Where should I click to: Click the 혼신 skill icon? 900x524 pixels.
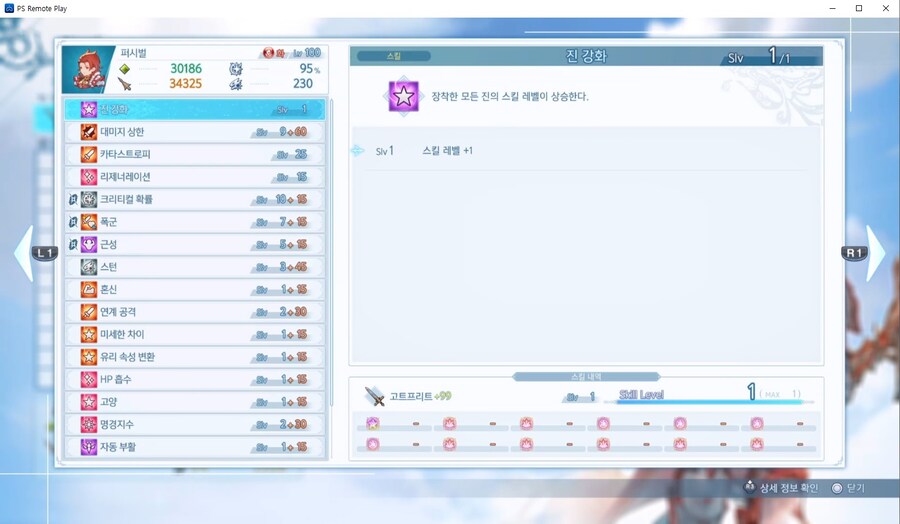coord(88,289)
